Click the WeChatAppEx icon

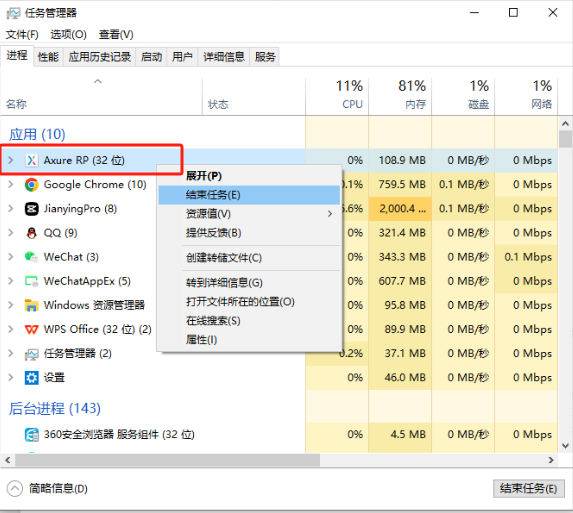point(32,281)
